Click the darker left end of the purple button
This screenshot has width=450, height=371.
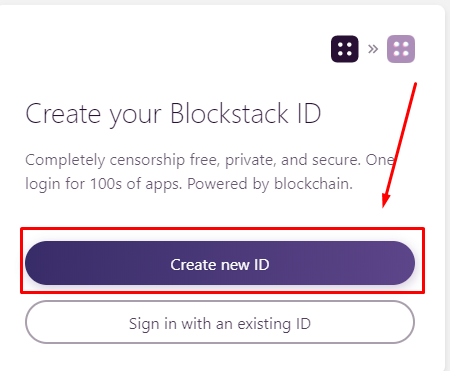tap(43, 263)
